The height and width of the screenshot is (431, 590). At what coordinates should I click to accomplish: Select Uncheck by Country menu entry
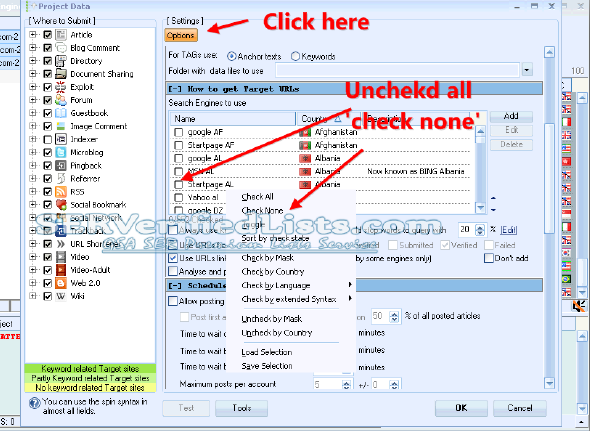(x=277, y=333)
